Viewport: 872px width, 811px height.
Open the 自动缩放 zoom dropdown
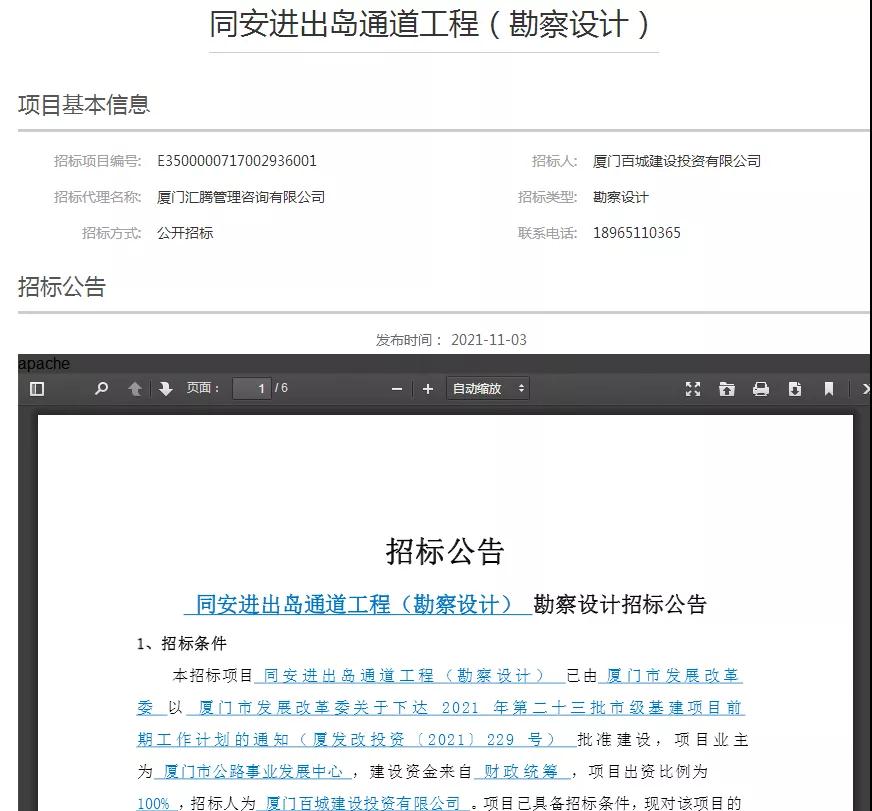488,388
